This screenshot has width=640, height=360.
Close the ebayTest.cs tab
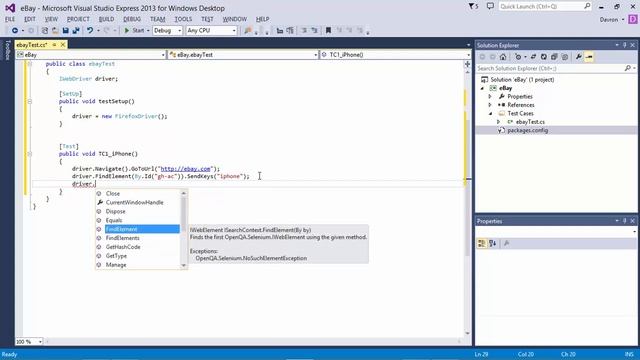pyautogui.click(x=63, y=45)
